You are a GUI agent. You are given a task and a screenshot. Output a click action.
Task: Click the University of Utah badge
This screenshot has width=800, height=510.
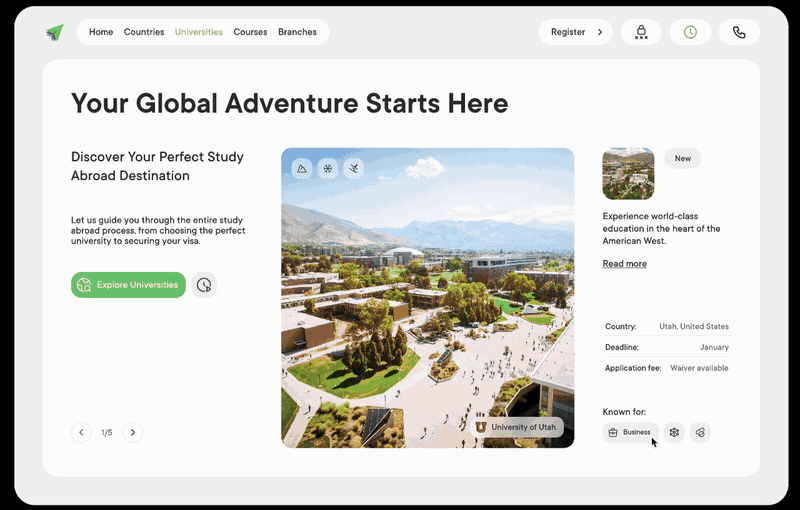[517, 427]
